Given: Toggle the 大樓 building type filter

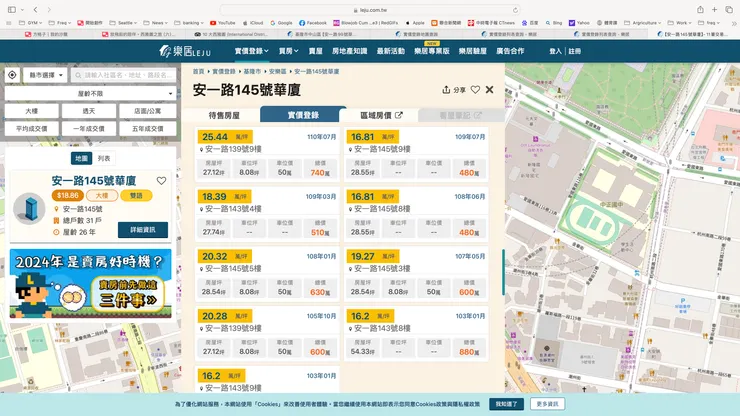Looking at the screenshot, I should 32,111.
